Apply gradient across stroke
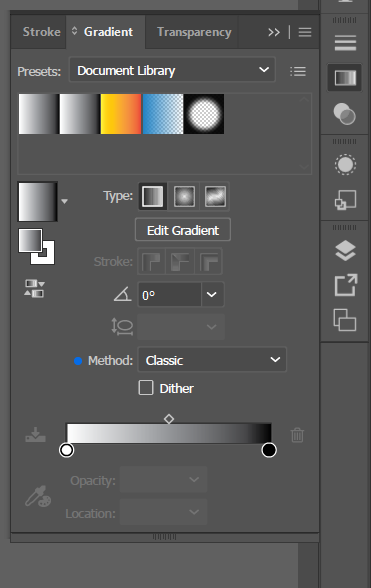The width and height of the screenshot is (371, 588). click(209, 261)
